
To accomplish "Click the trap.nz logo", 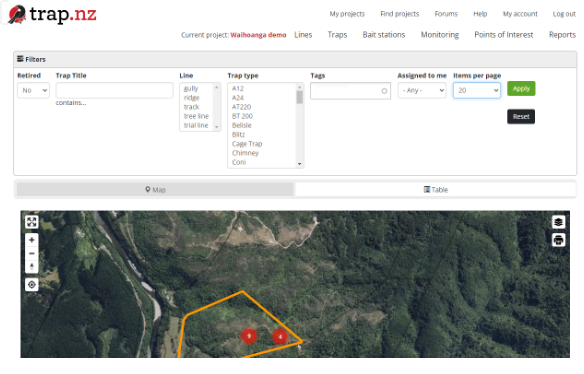I will [x=52, y=15].
